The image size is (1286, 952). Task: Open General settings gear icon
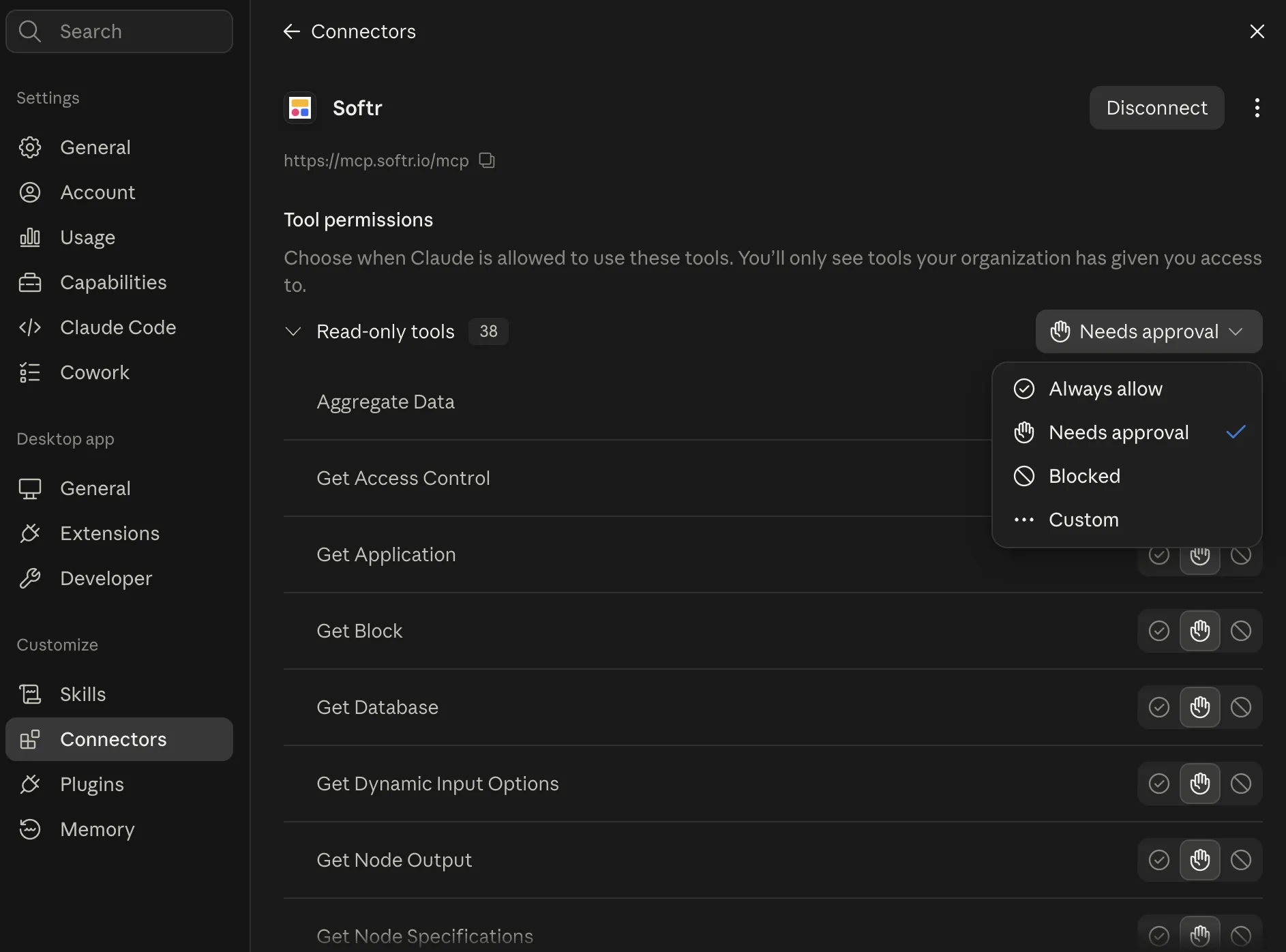coord(30,147)
